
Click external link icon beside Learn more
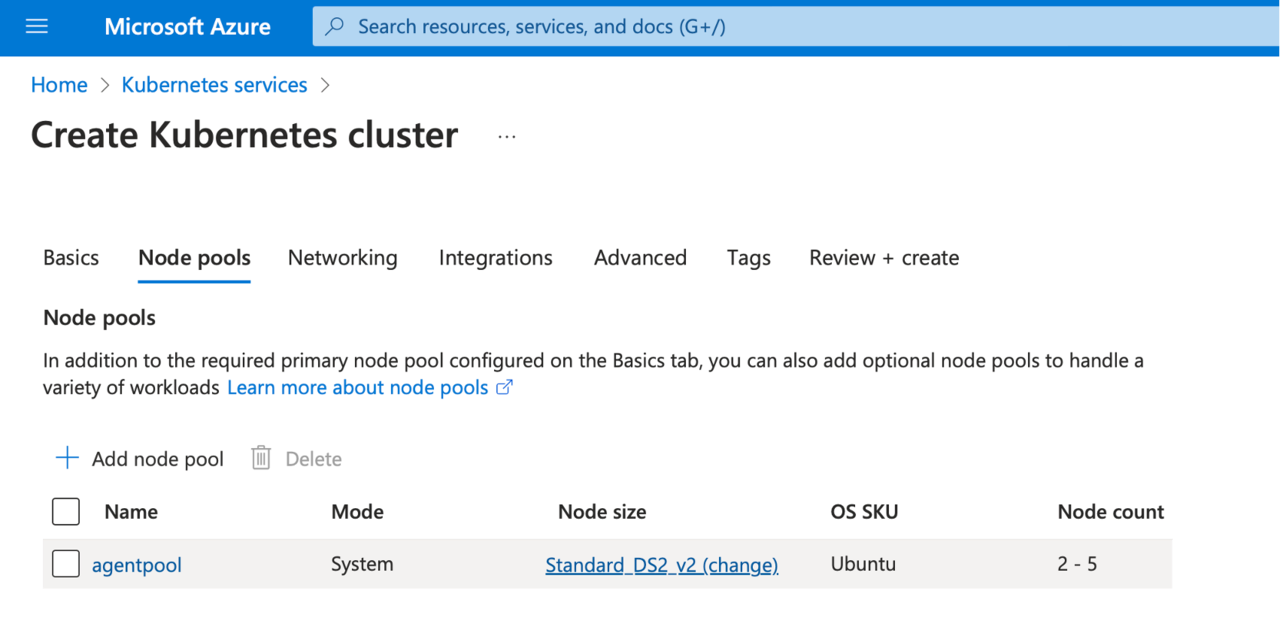(505, 387)
